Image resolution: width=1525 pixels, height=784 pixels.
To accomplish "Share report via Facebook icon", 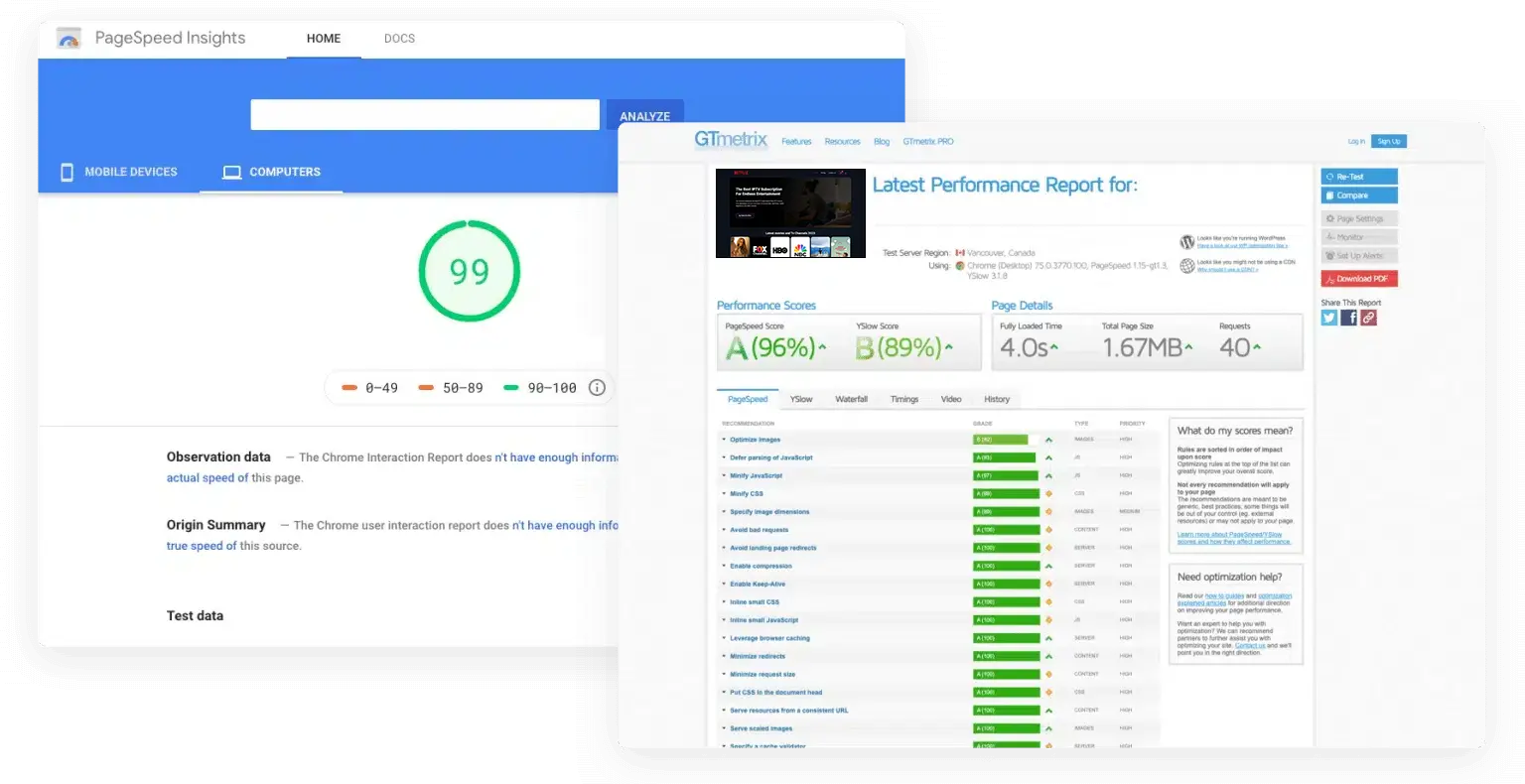I will tap(1349, 318).
